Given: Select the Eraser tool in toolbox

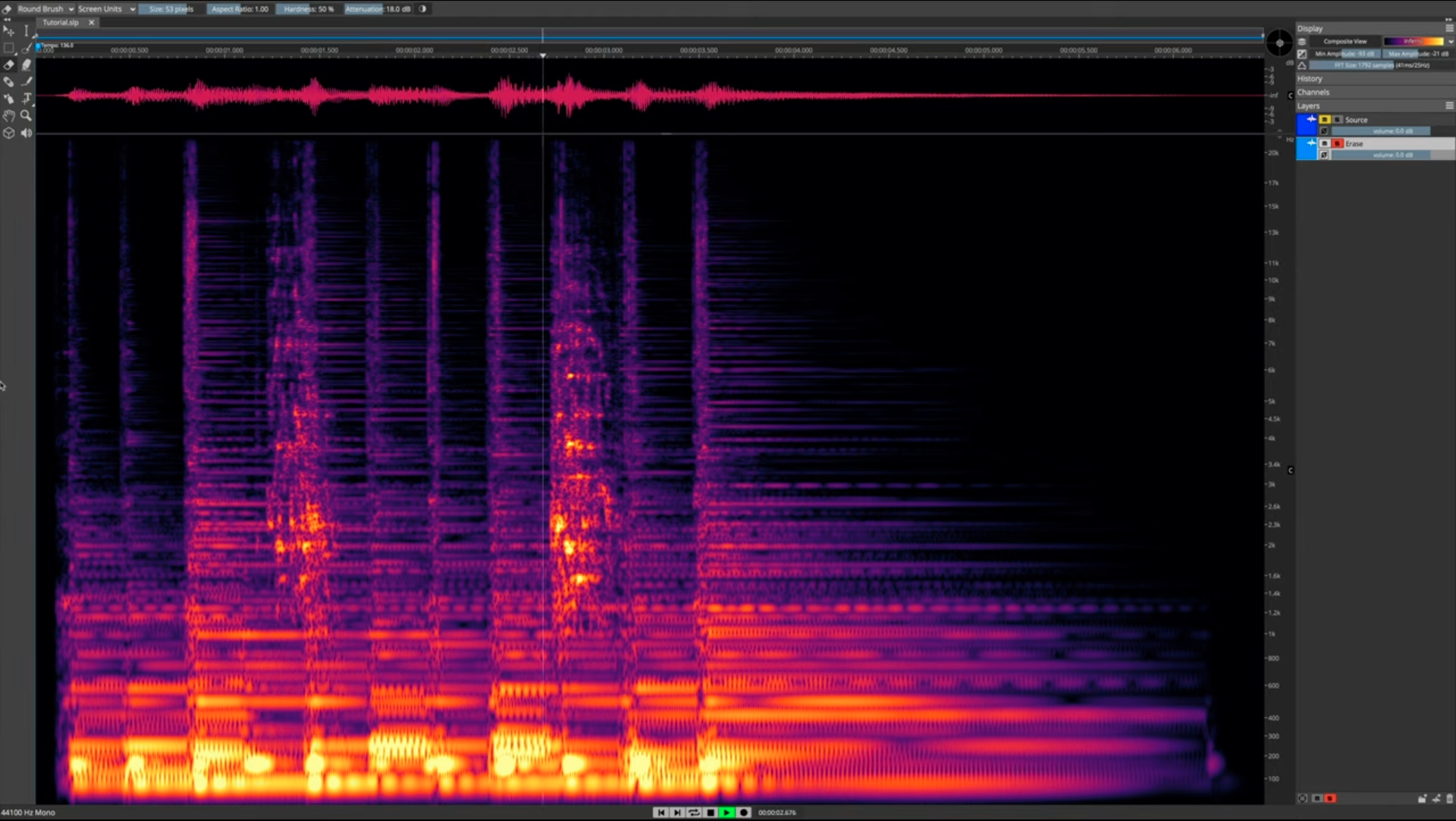Looking at the screenshot, I should tap(9, 65).
